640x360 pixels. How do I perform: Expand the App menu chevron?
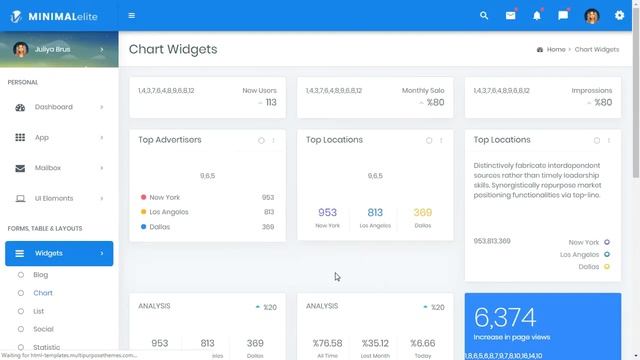pos(102,138)
